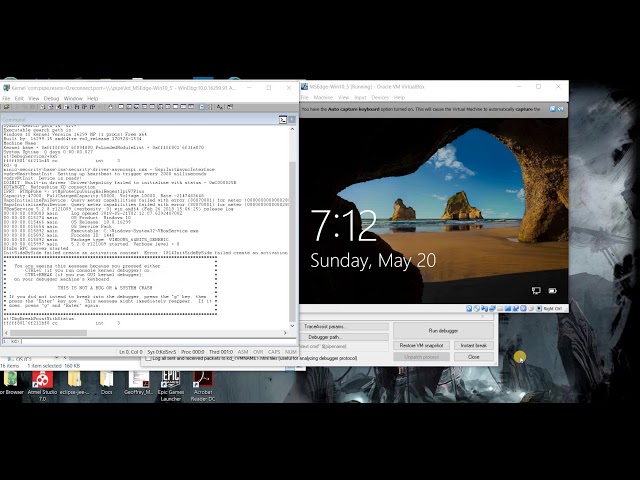Open the Locals window toolbar icon in WinDbg
The width and height of the screenshot is (640, 480).
point(137,107)
